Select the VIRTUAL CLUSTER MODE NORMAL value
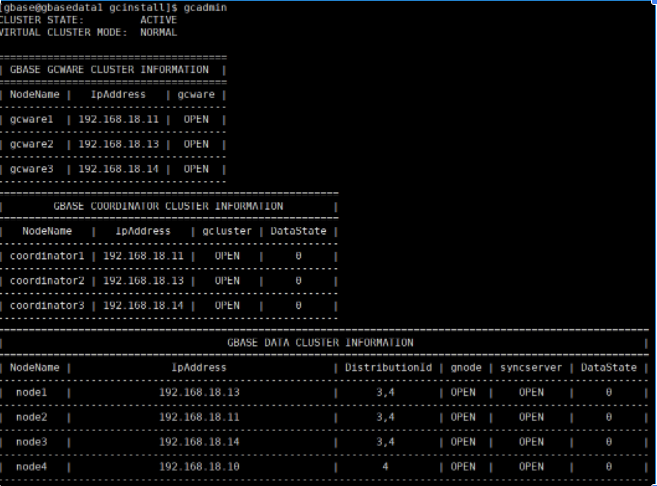The width and height of the screenshot is (657, 486). click(x=158, y=32)
